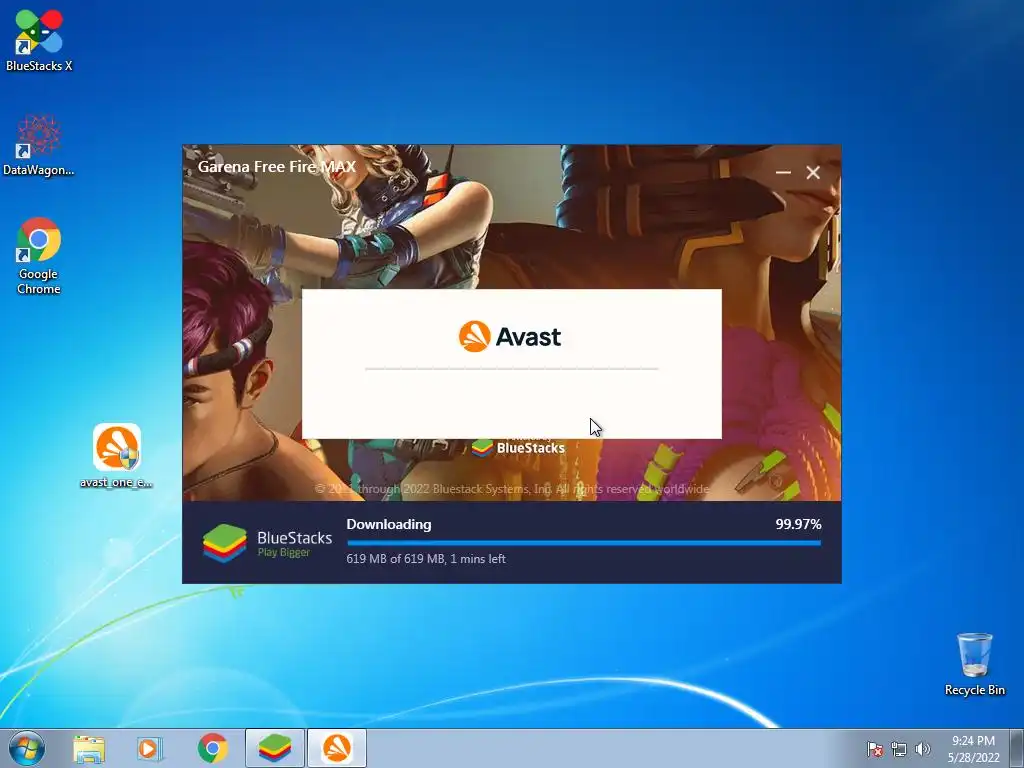Open the Recycle Bin
This screenshot has width=1024, height=768.
pos(974,664)
